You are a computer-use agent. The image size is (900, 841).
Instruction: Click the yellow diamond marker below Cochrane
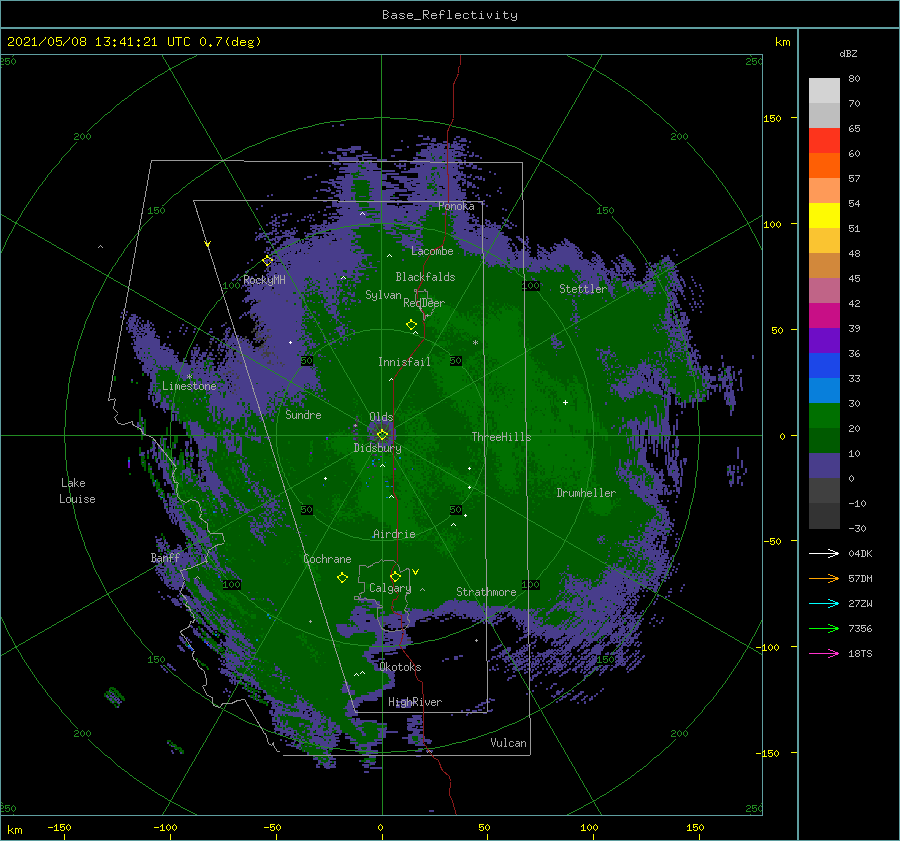point(342,578)
